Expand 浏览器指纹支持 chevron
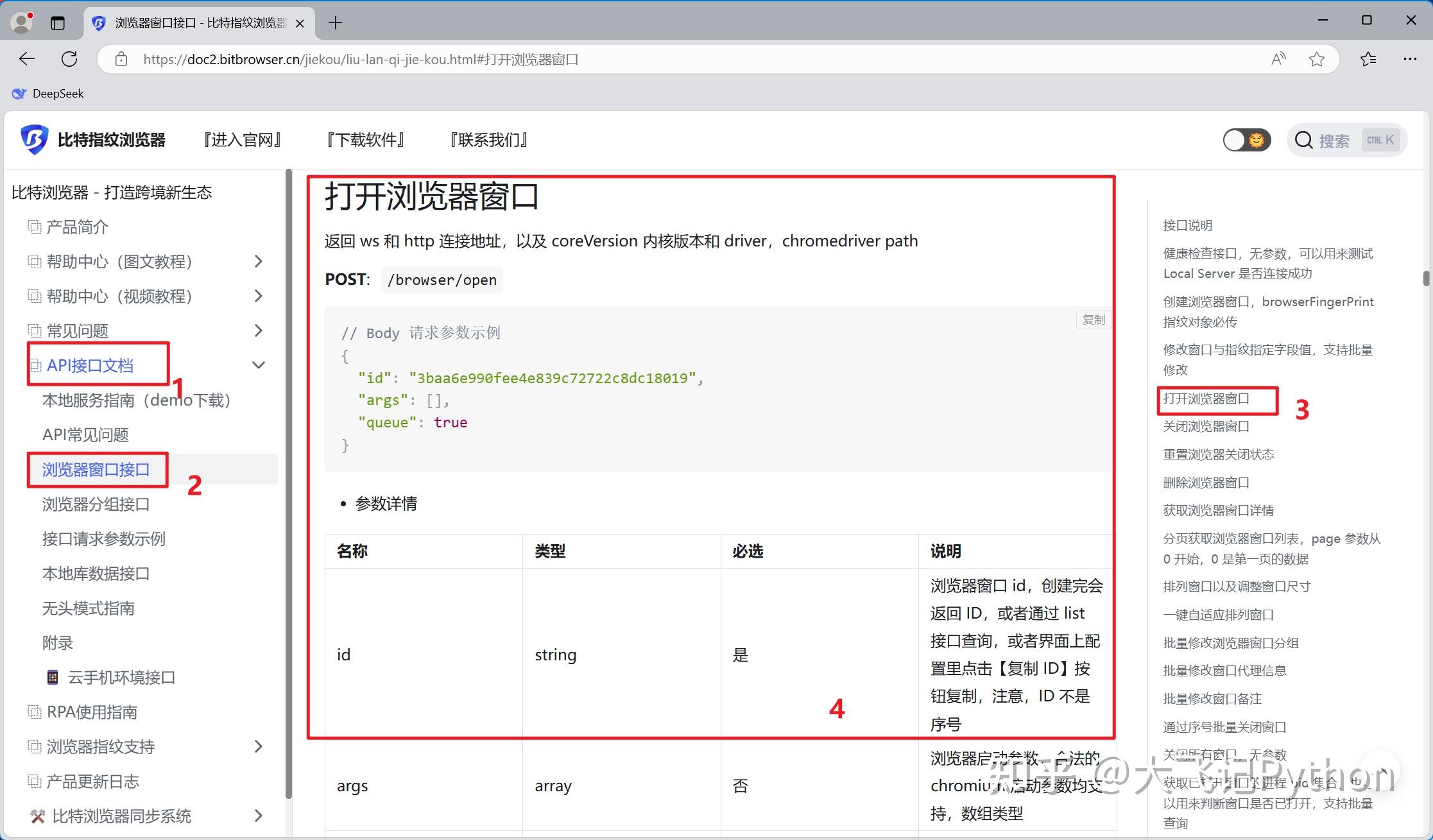Viewport: 1433px width, 840px height. pos(258,746)
